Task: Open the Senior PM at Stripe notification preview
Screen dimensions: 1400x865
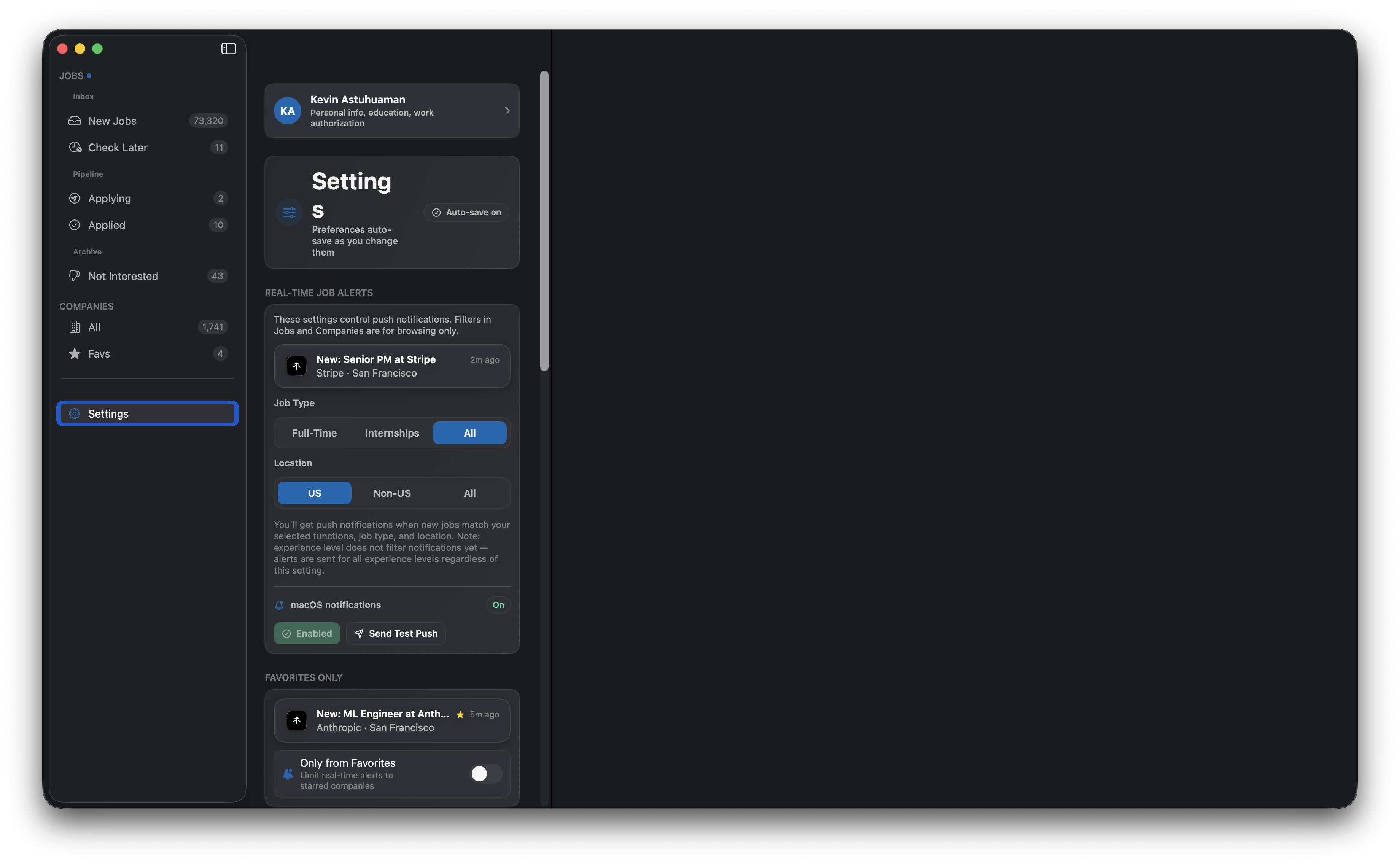Action: click(x=392, y=366)
